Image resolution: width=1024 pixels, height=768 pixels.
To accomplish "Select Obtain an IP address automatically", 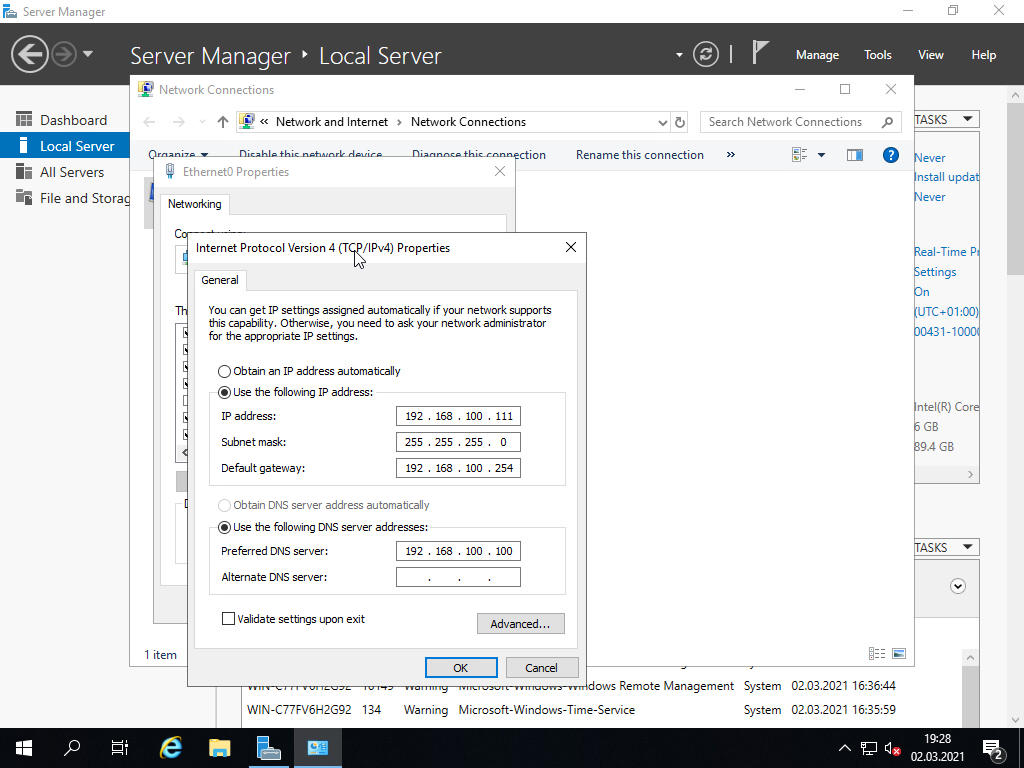I will point(224,371).
